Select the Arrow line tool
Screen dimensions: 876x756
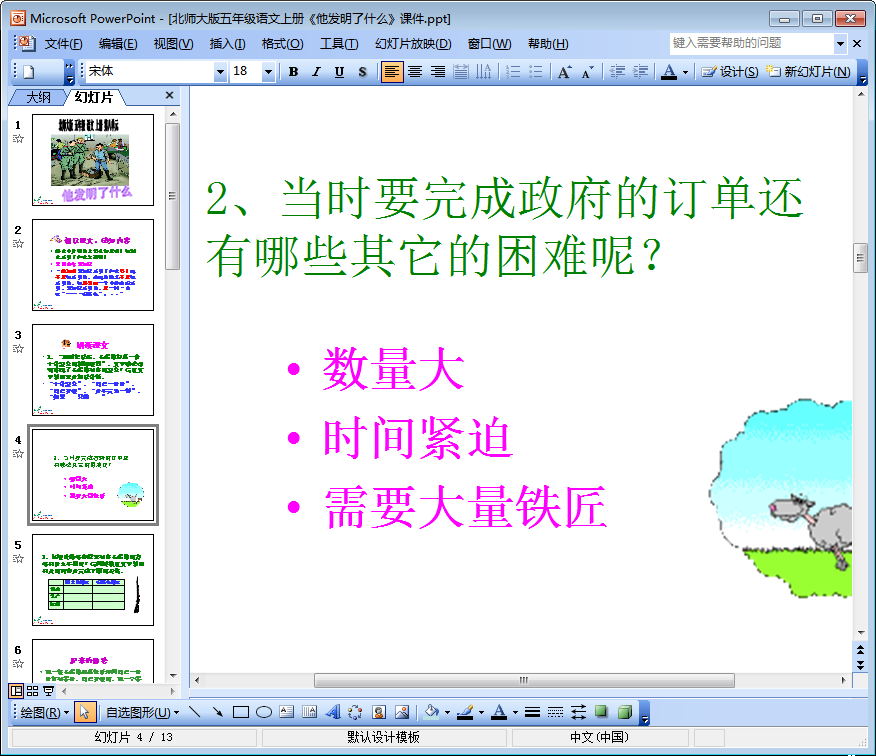[217, 712]
